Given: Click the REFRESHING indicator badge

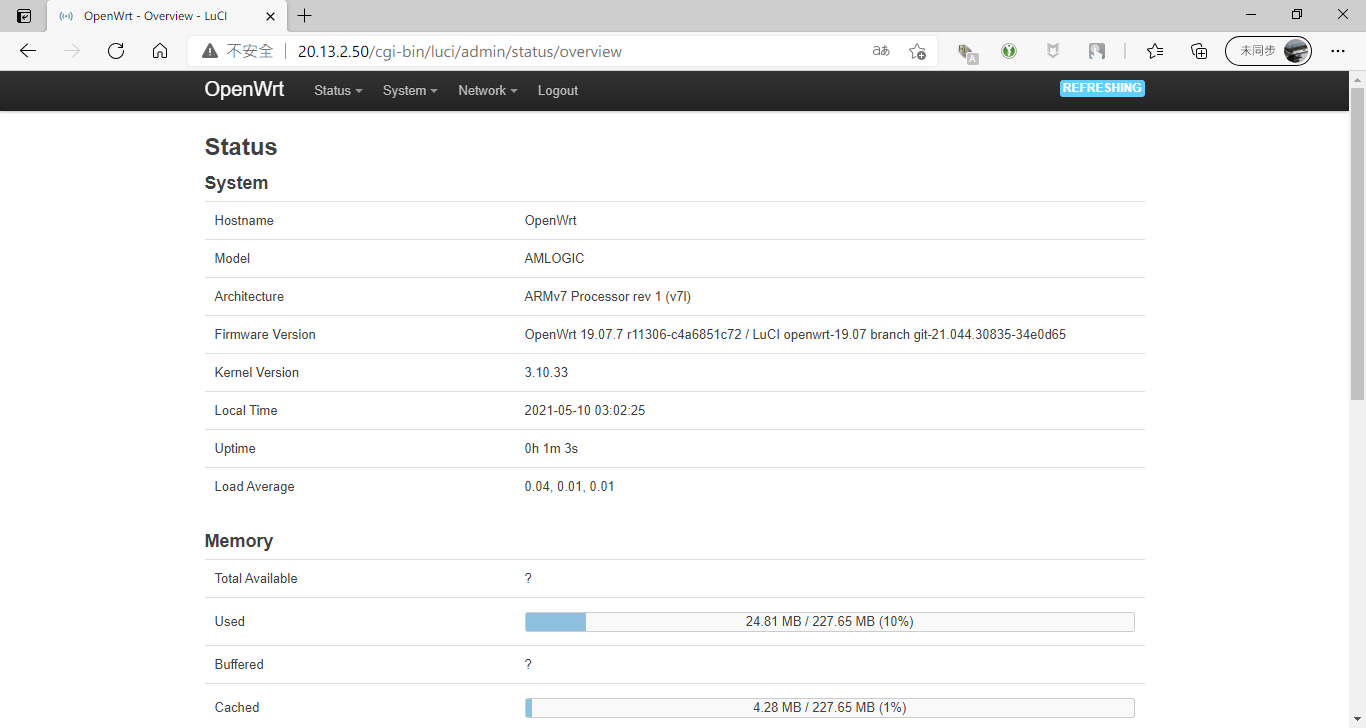Looking at the screenshot, I should 1102,88.
